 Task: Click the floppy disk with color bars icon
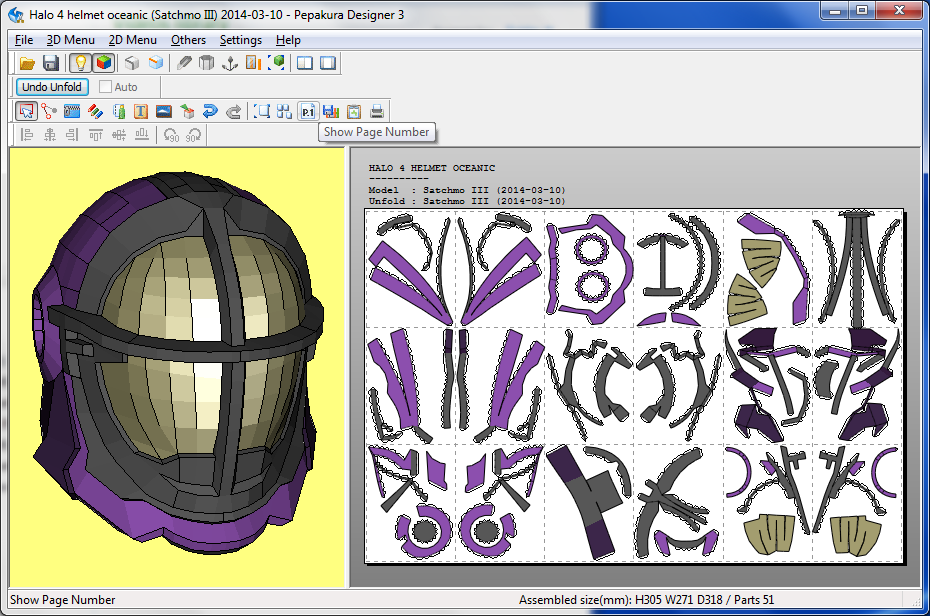coord(331,111)
